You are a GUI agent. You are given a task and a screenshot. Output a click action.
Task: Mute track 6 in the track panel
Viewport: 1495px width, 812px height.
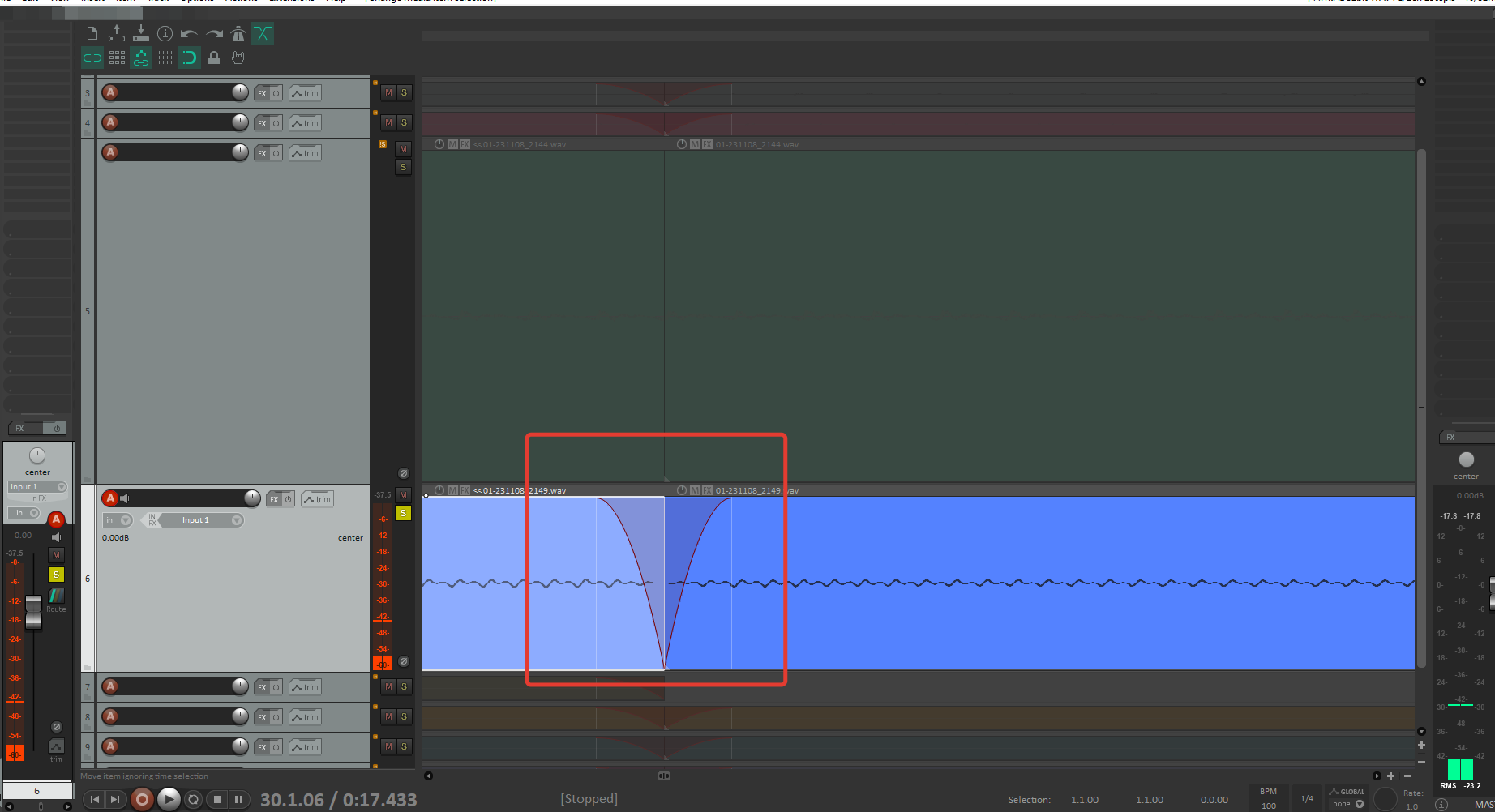403,495
